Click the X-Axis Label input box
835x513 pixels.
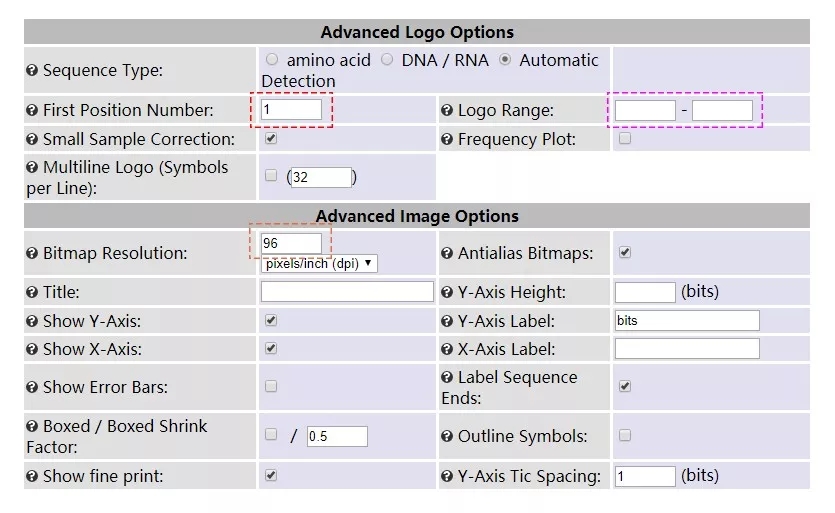[x=687, y=349]
